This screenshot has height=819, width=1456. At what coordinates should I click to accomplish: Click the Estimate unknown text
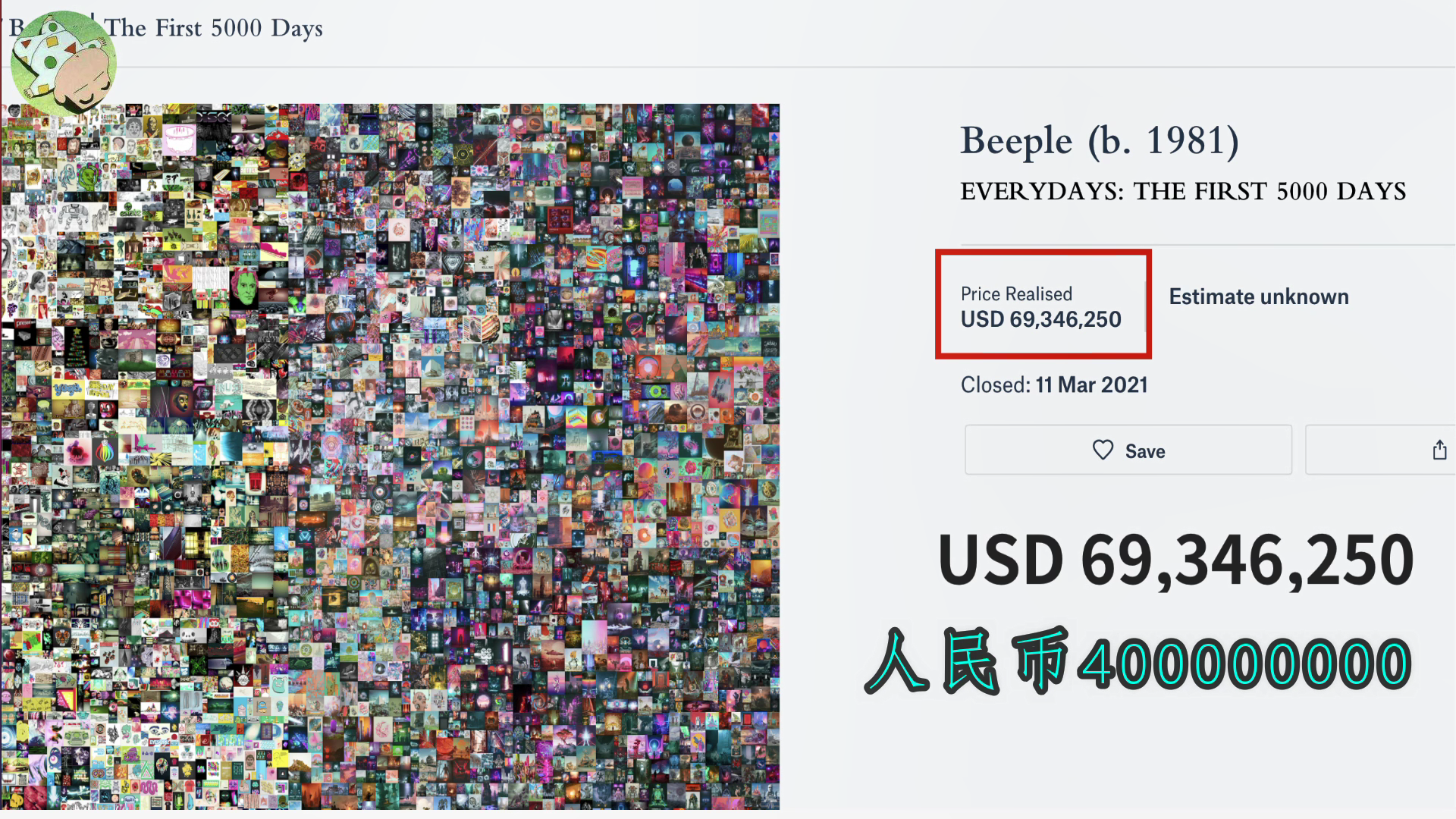point(1259,297)
